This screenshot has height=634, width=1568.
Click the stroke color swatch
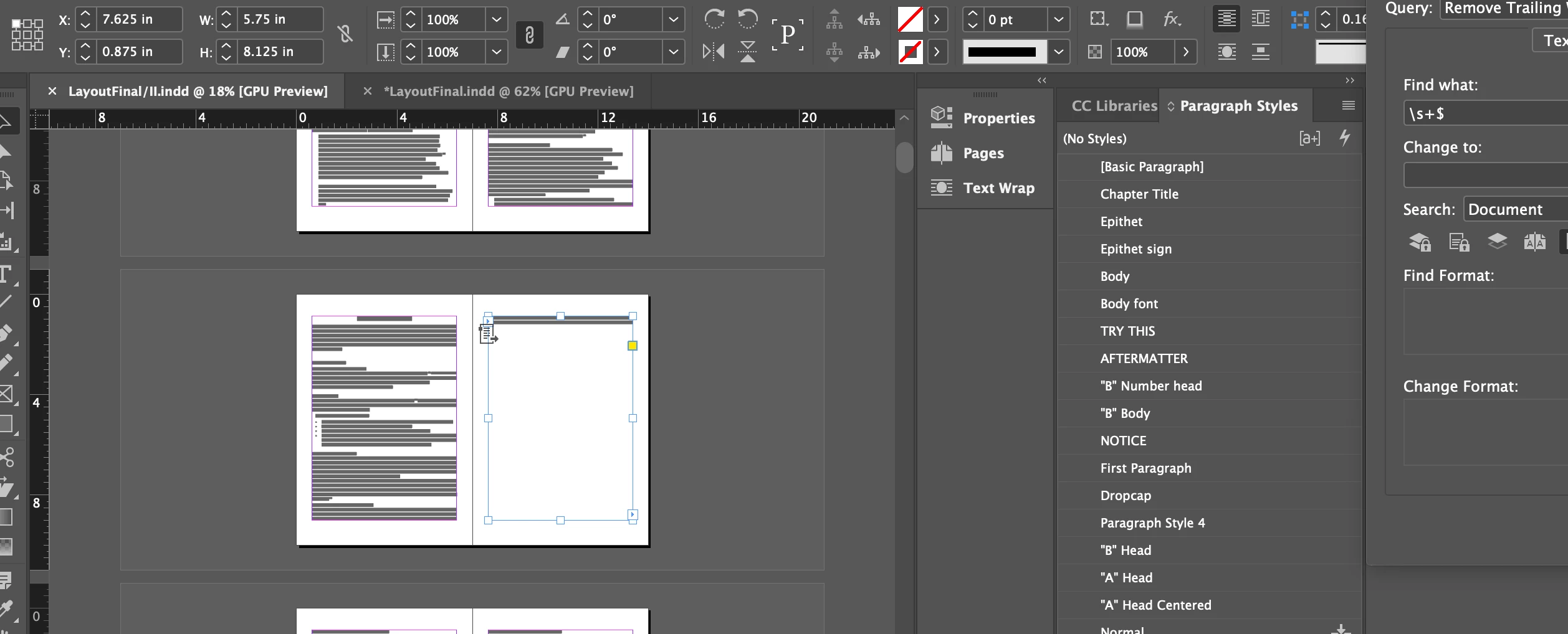[x=911, y=52]
